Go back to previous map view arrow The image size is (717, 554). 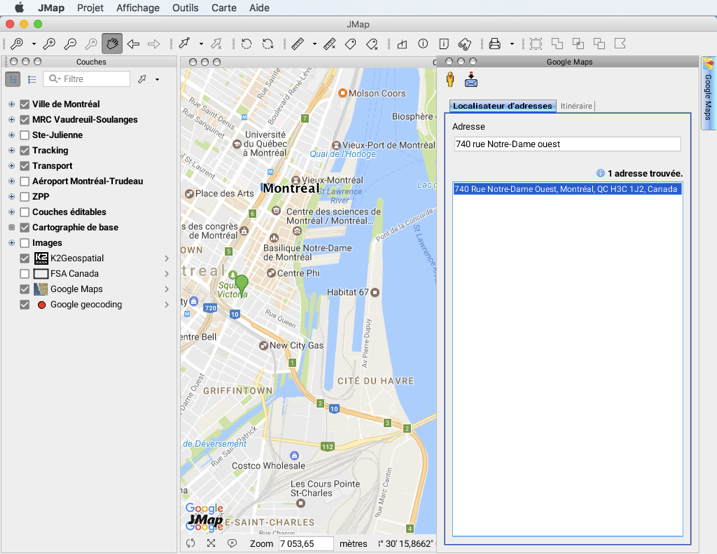pos(133,44)
